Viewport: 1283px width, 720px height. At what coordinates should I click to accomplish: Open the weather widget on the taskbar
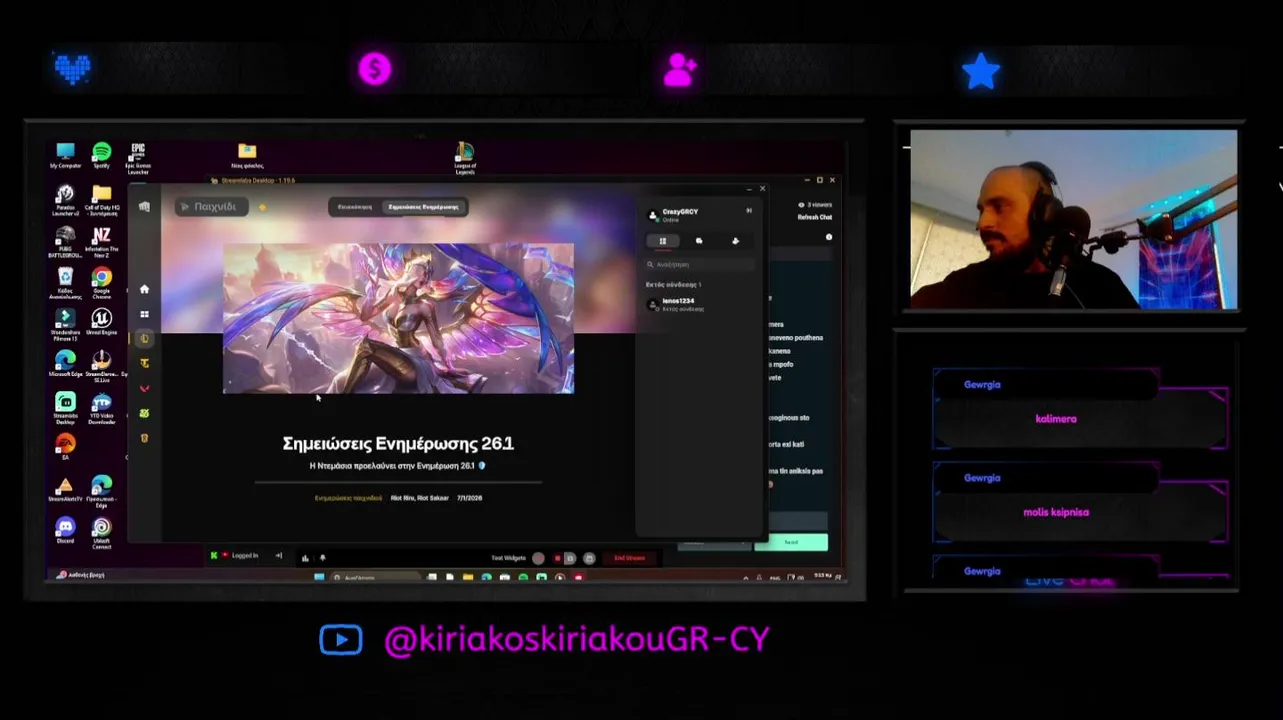pyautogui.click(x=80, y=575)
